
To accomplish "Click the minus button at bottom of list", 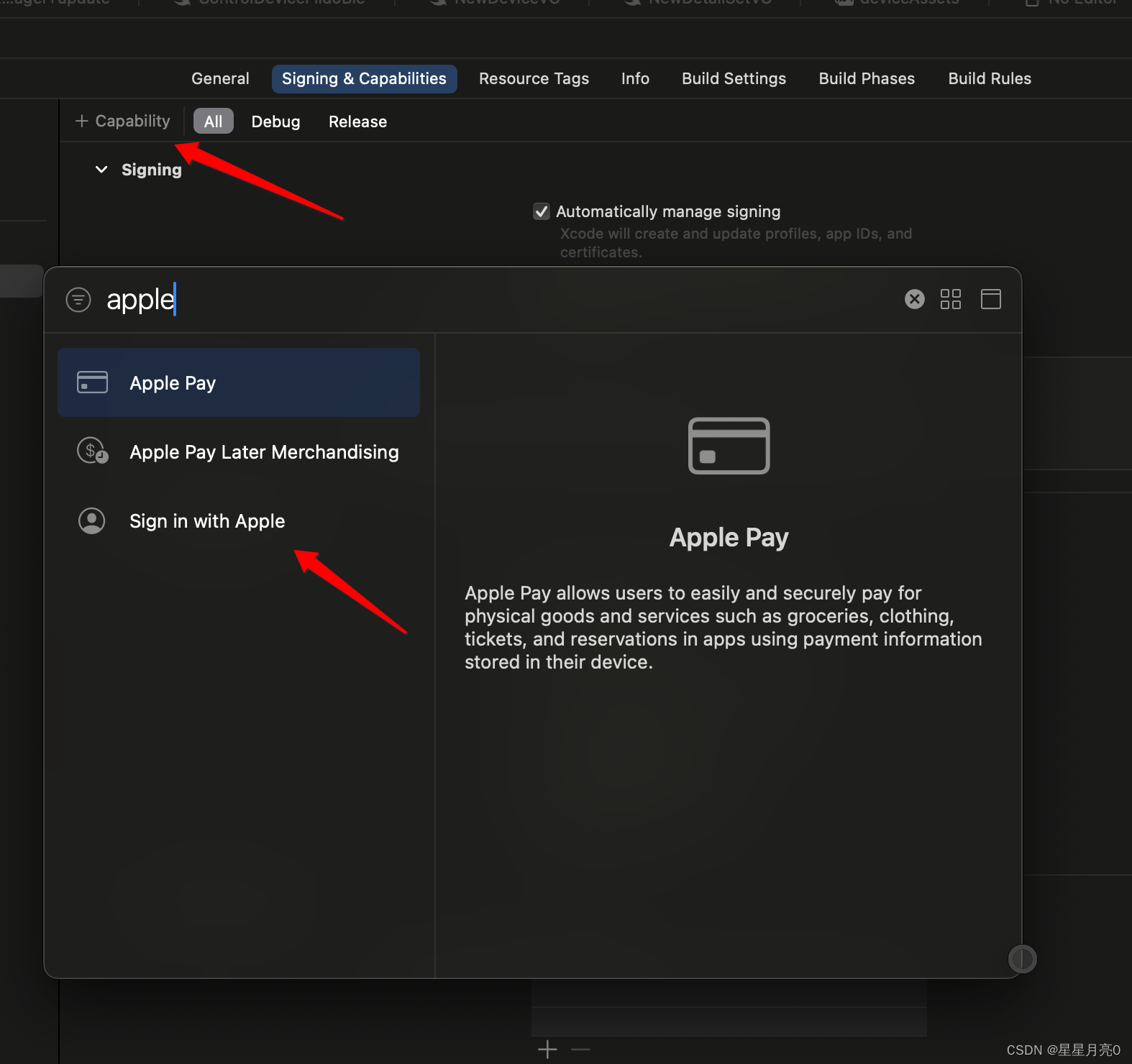I will (580, 1050).
